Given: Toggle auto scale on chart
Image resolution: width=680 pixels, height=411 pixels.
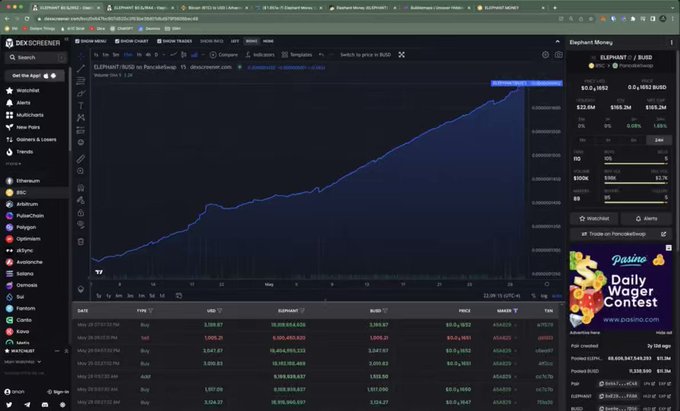Looking at the screenshot, I should (557, 296).
